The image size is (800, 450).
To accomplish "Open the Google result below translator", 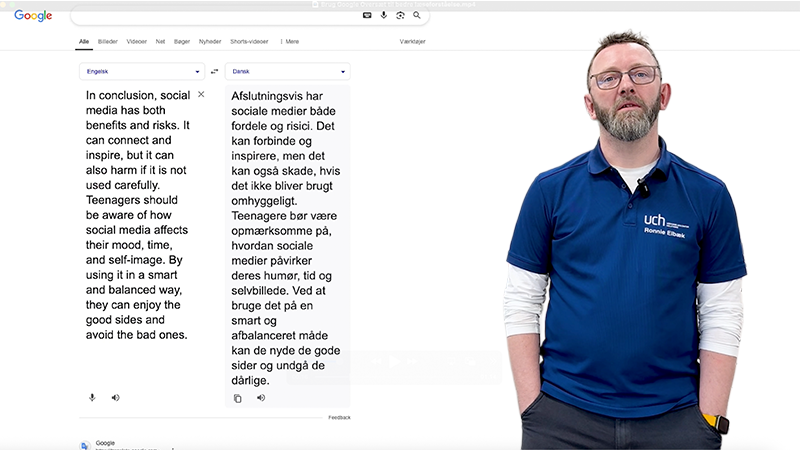I will [105, 443].
